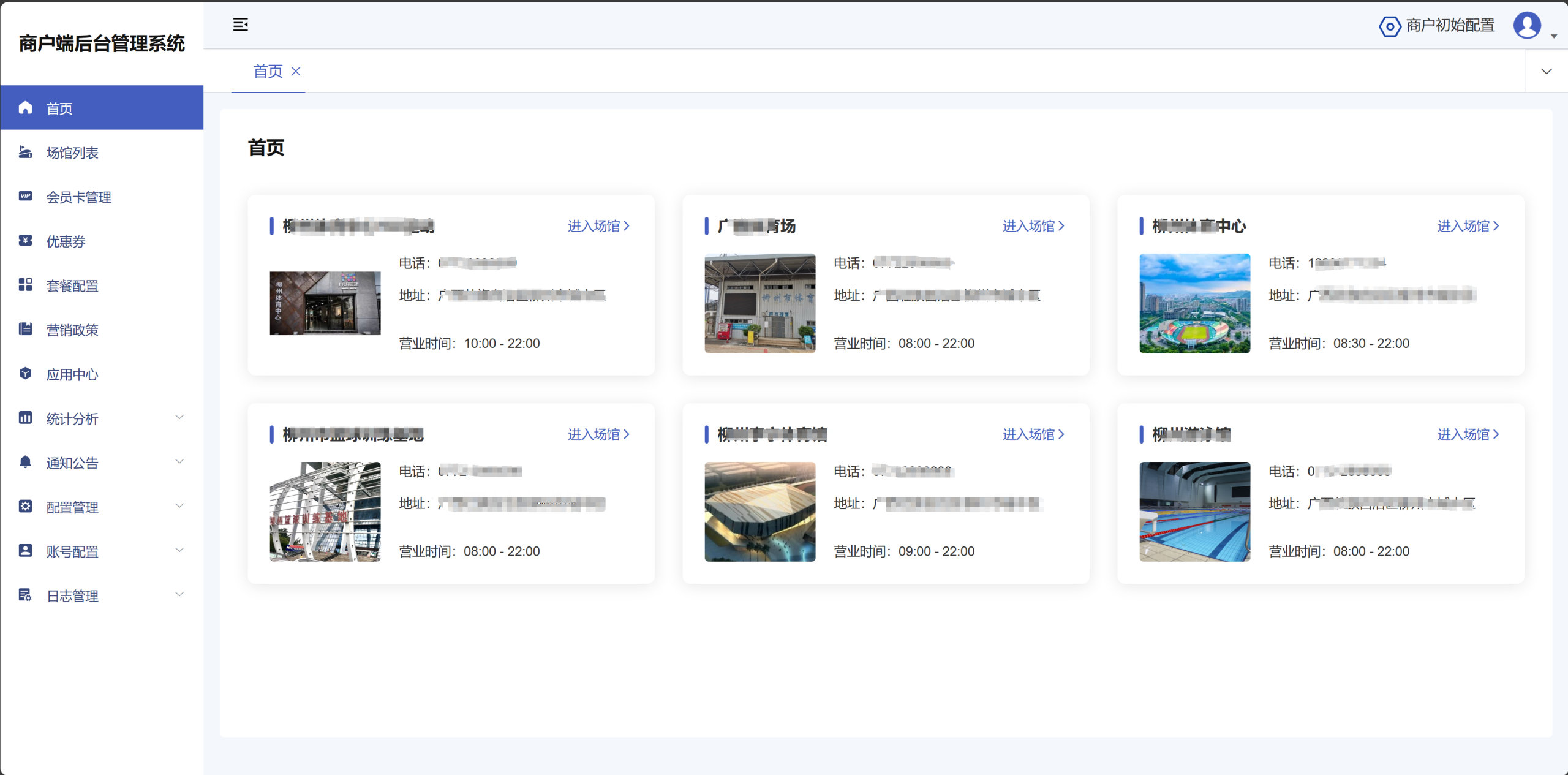Expand the 配置管理 submenu arrow
The image size is (1568, 775).
click(x=179, y=506)
